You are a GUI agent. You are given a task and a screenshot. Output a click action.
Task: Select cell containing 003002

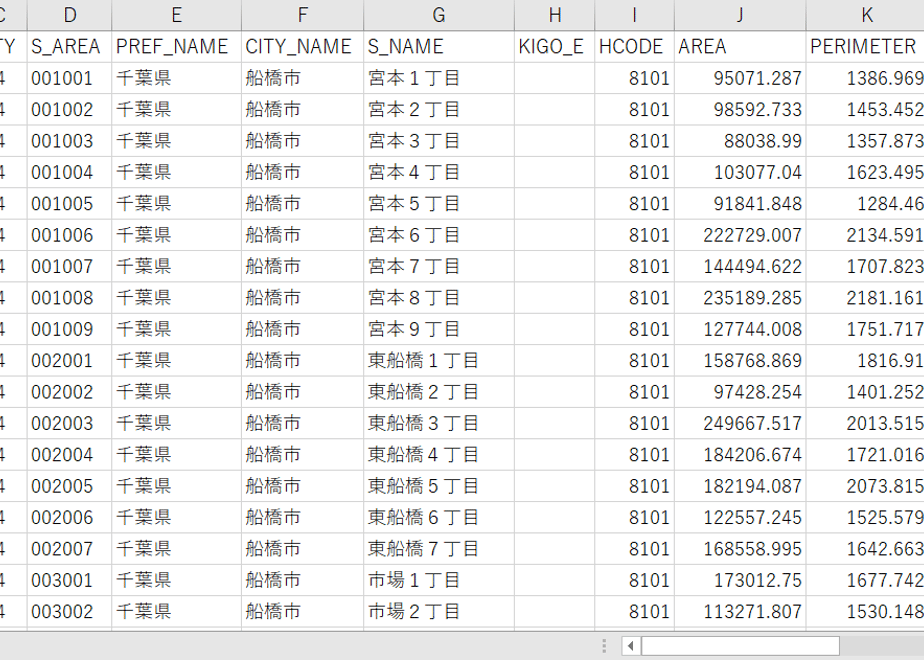tap(70, 611)
